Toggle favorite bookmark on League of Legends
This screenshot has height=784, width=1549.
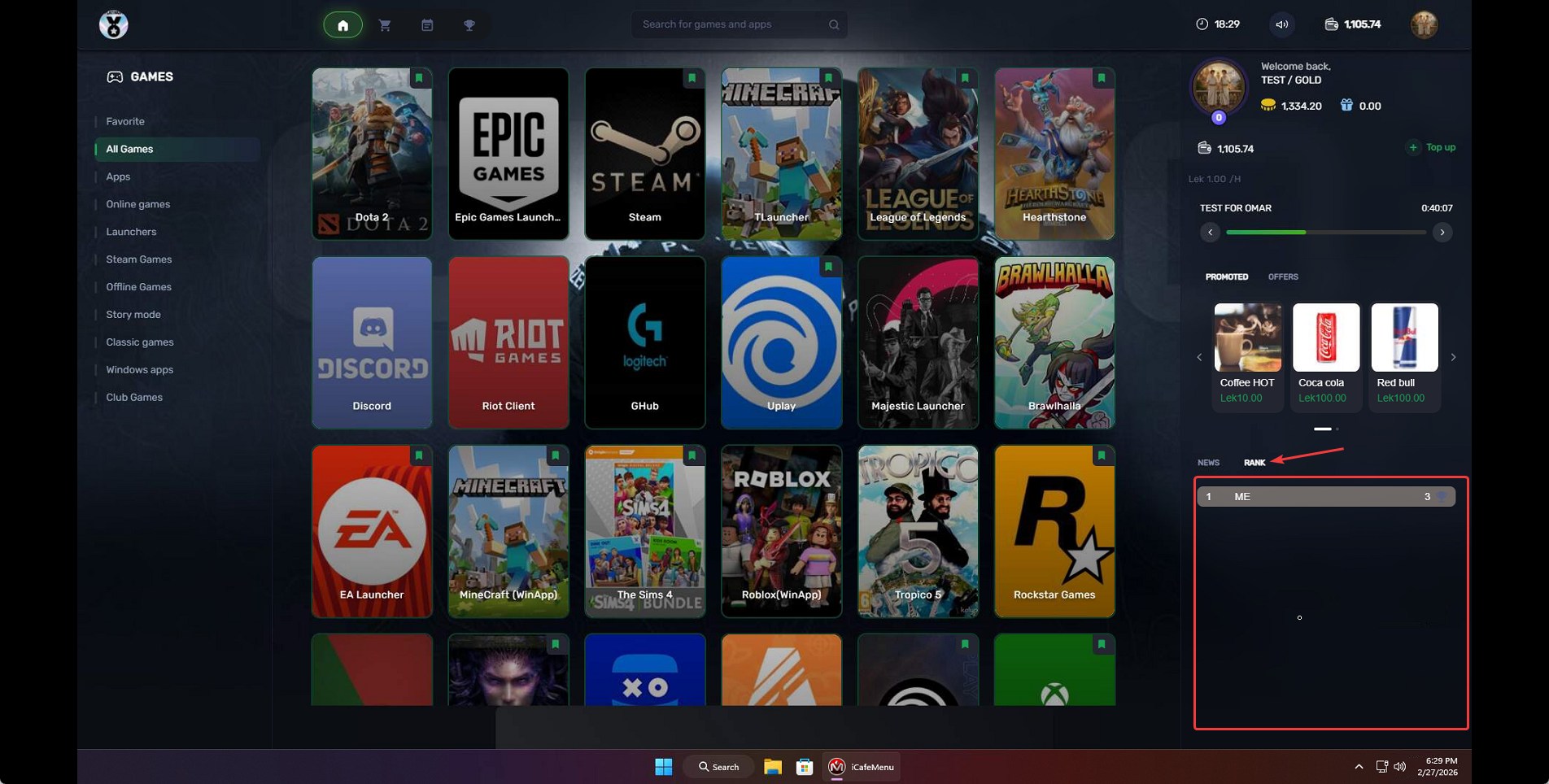tap(965, 78)
